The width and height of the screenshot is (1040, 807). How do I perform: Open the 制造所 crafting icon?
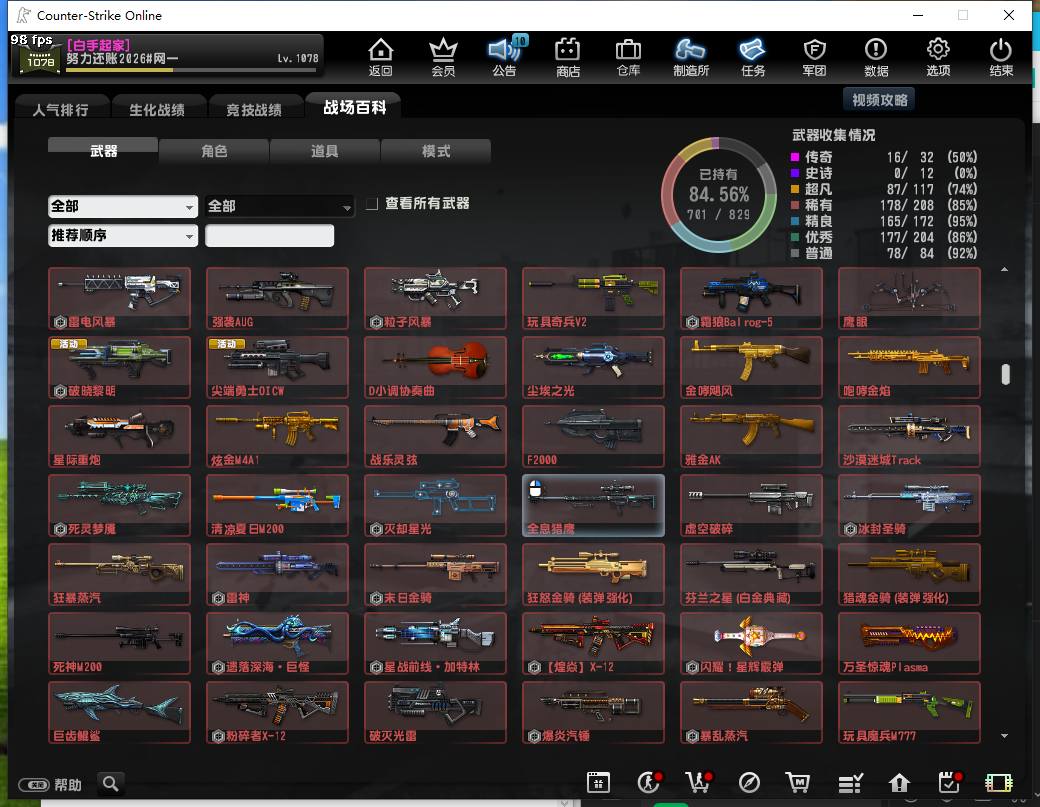(x=690, y=56)
